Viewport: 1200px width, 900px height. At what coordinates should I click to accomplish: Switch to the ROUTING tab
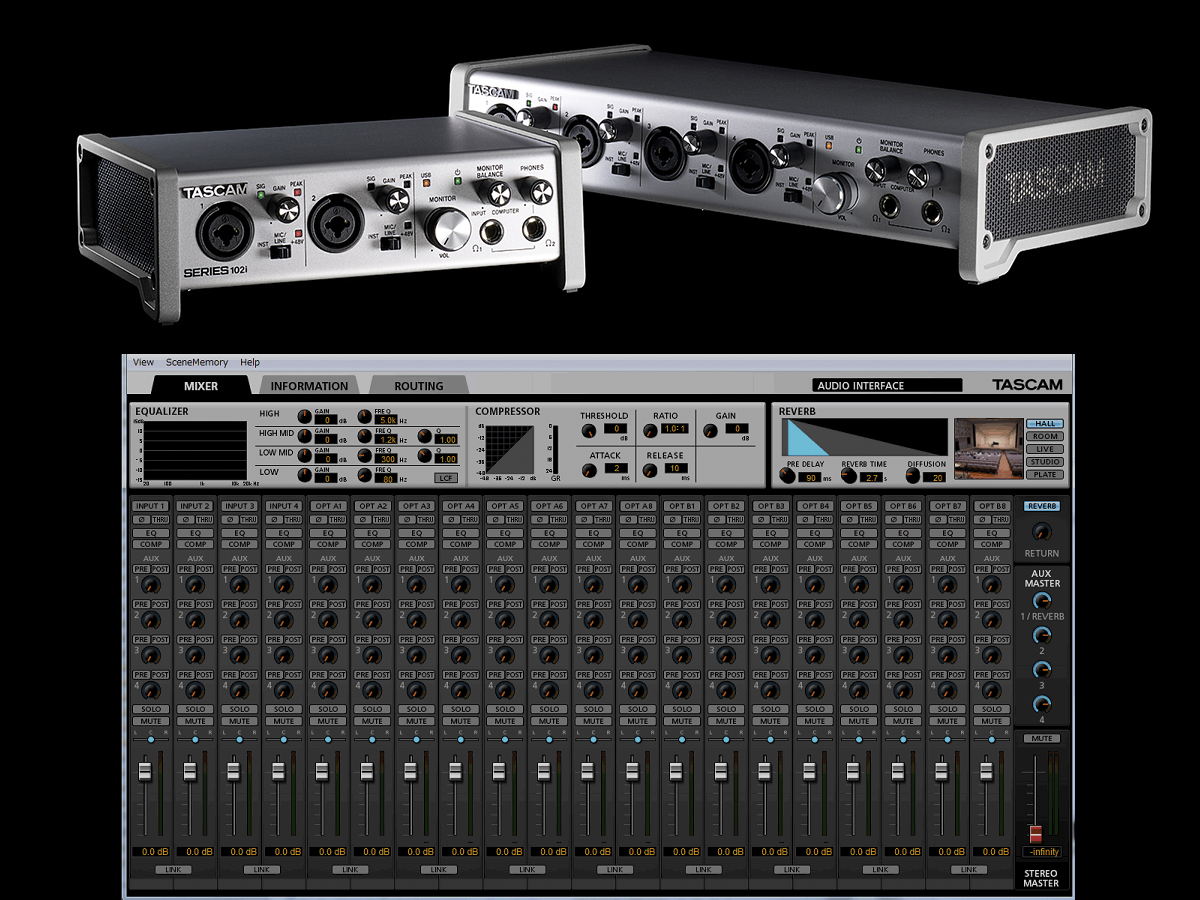point(419,385)
